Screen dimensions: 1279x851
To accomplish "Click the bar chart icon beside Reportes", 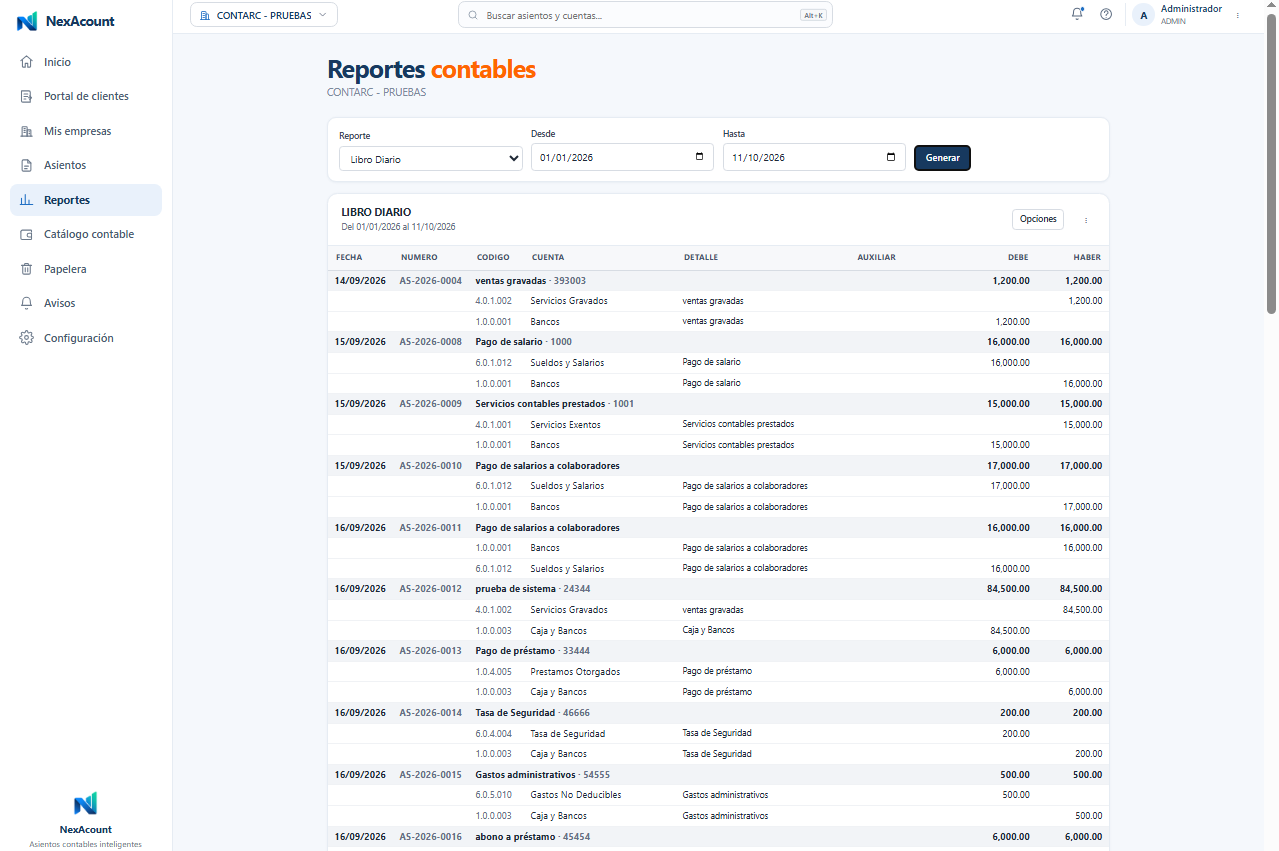I will pos(27,200).
